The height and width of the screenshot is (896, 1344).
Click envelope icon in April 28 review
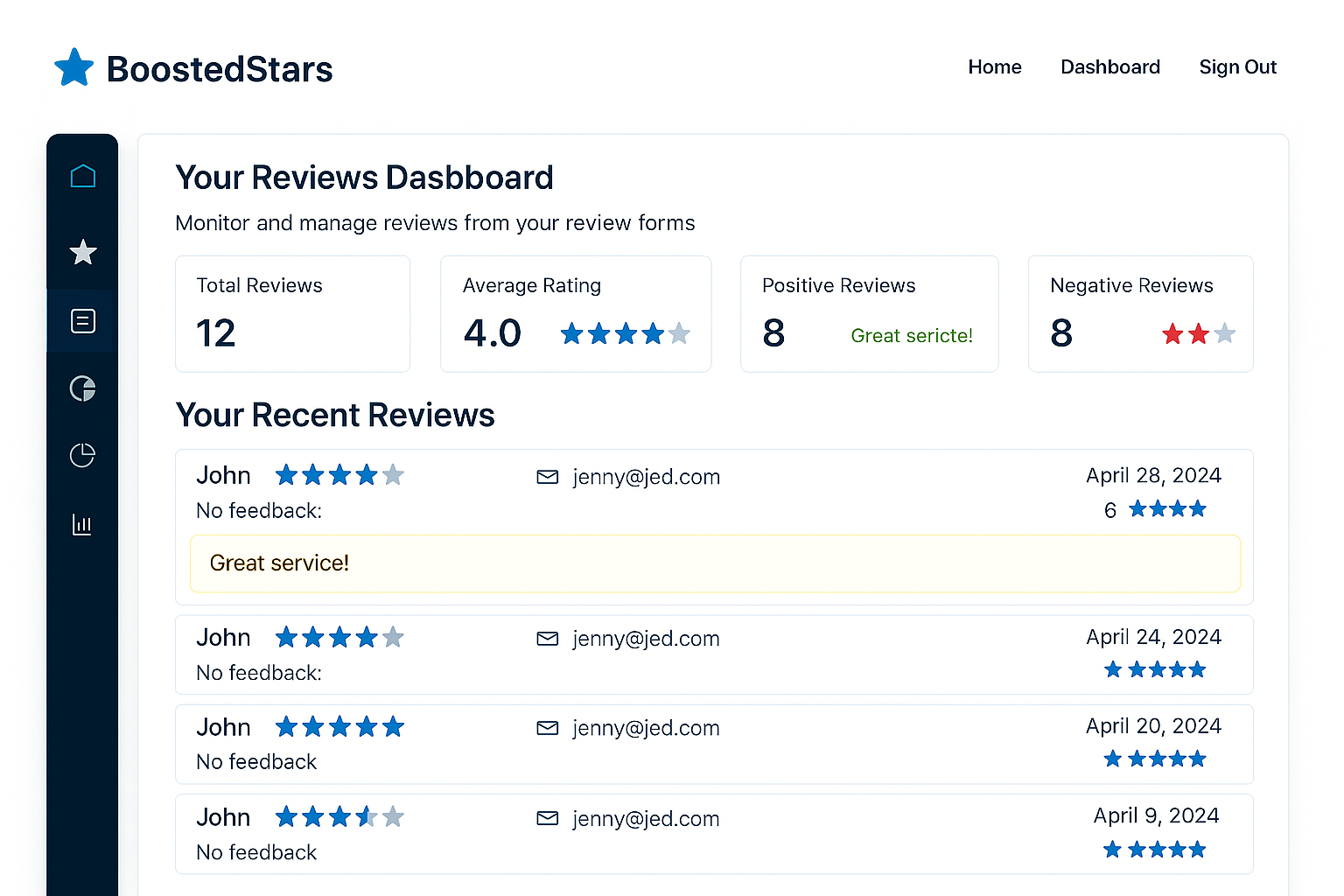(547, 477)
